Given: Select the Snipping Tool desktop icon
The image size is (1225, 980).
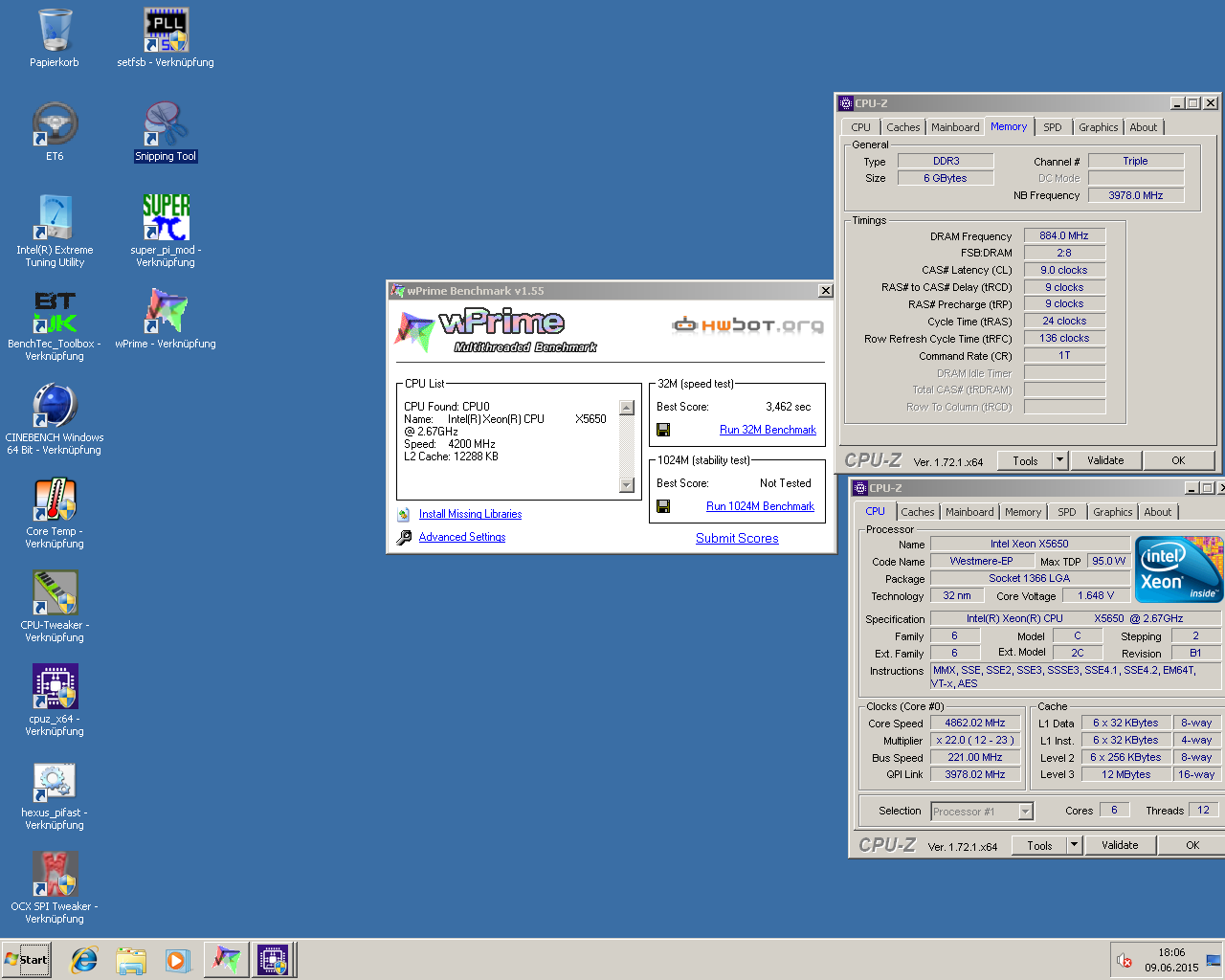Looking at the screenshot, I should [166, 124].
